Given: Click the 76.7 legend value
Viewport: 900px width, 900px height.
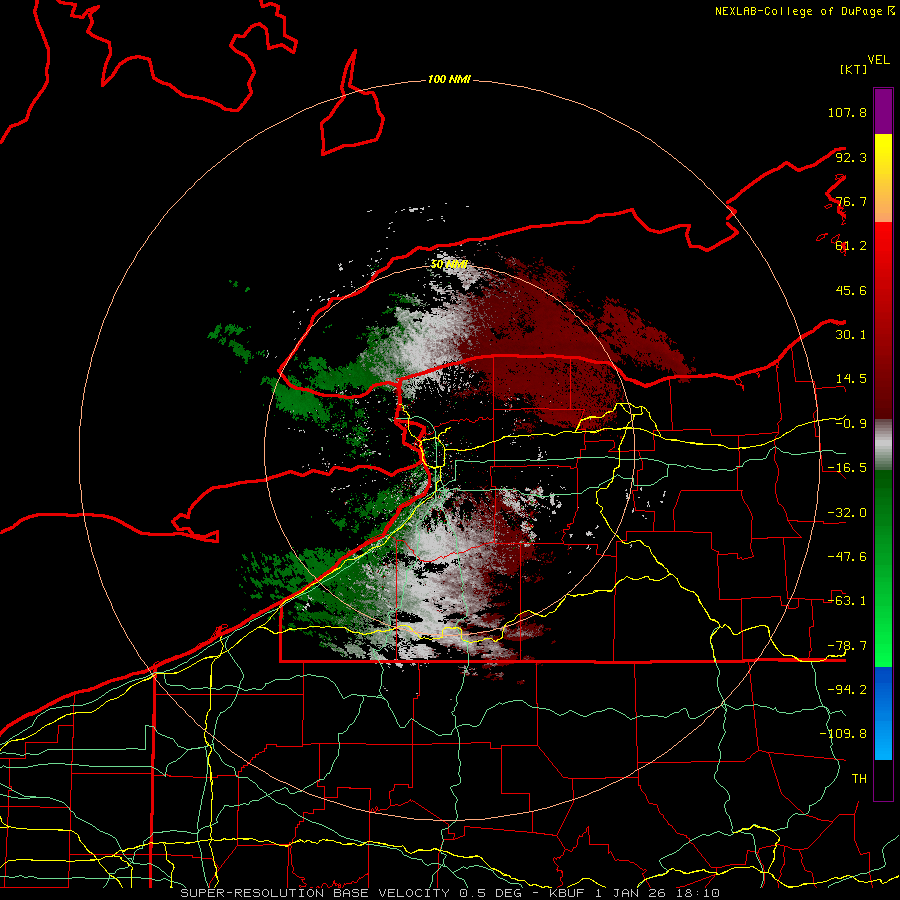Looking at the screenshot, I should tap(851, 201).
